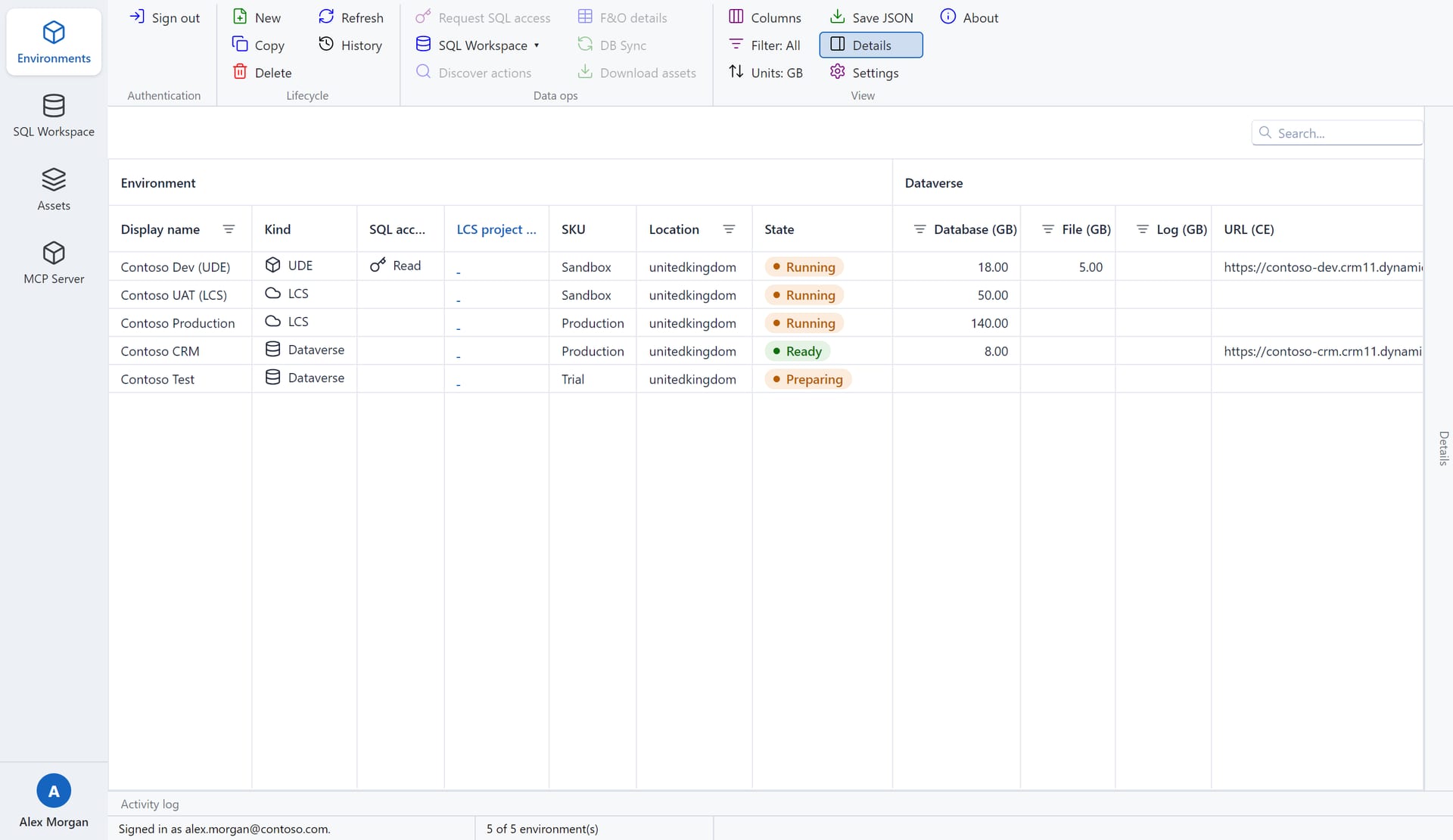Image resolution: width=1453 pixels, height=840 pixels.
Task: Open the contoso-dev.crm11 URL
Action: [1323, 266]
